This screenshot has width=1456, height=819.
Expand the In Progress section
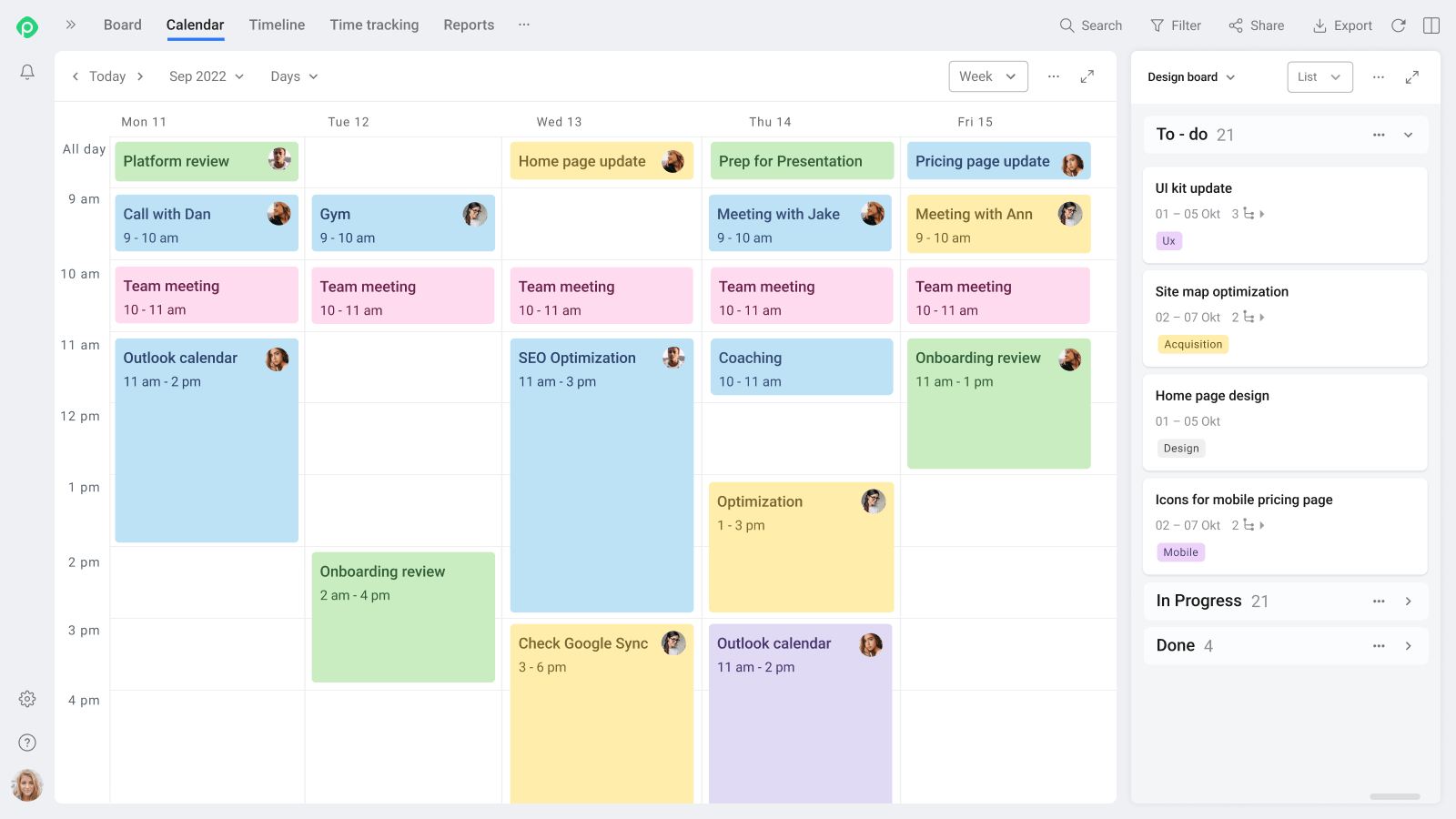click(x=1408, y=601)
